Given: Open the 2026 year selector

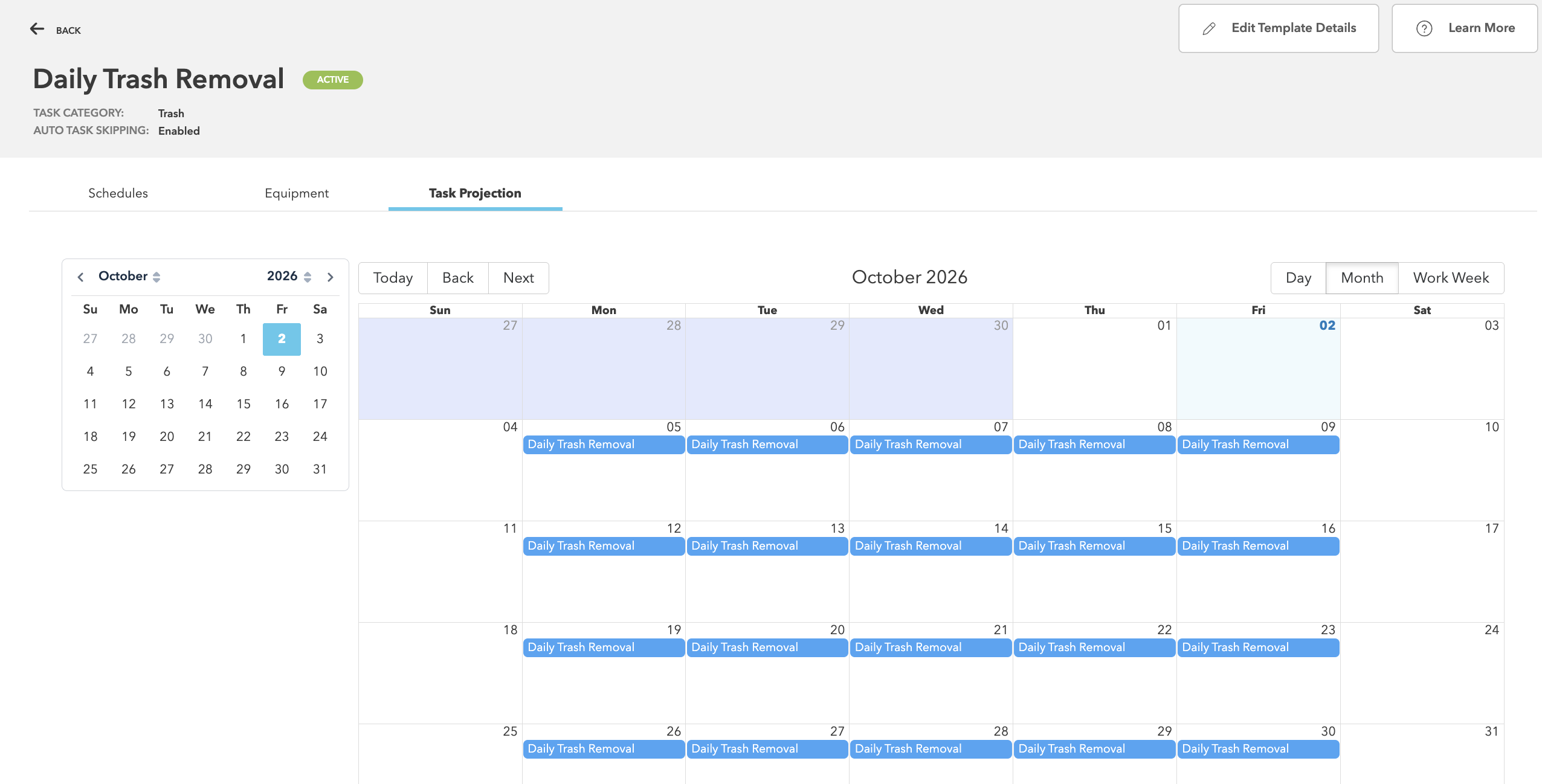Looking at the screenshot, I should point(289,276).
